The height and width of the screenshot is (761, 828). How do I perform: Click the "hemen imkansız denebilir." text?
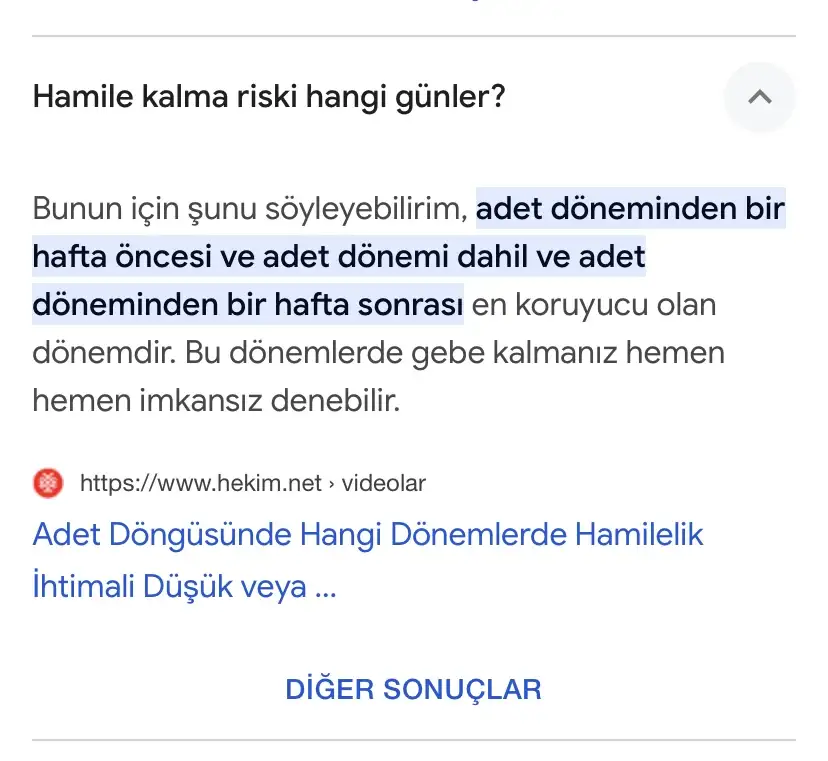[x=216, y=402]
